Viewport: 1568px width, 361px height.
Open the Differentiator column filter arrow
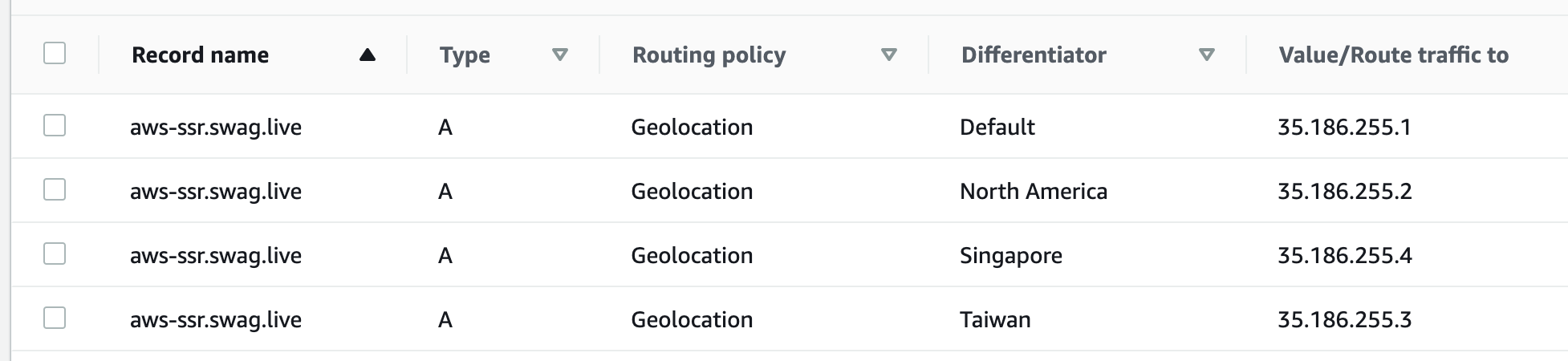coord(1206,55)
